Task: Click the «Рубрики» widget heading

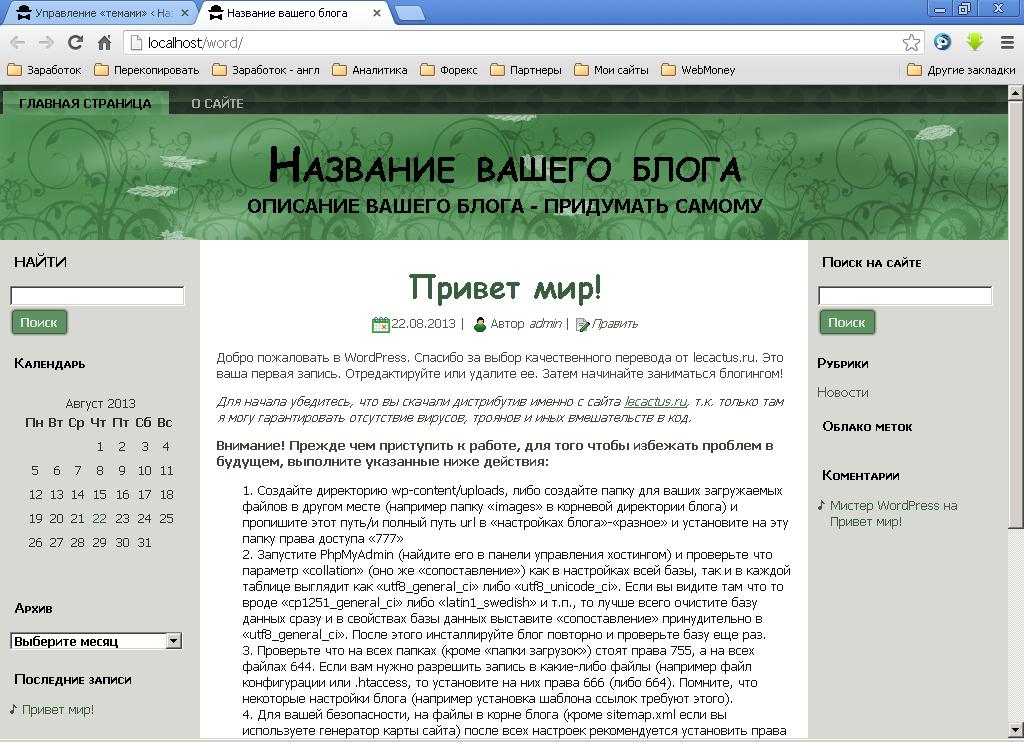Action: pos(843,363)
